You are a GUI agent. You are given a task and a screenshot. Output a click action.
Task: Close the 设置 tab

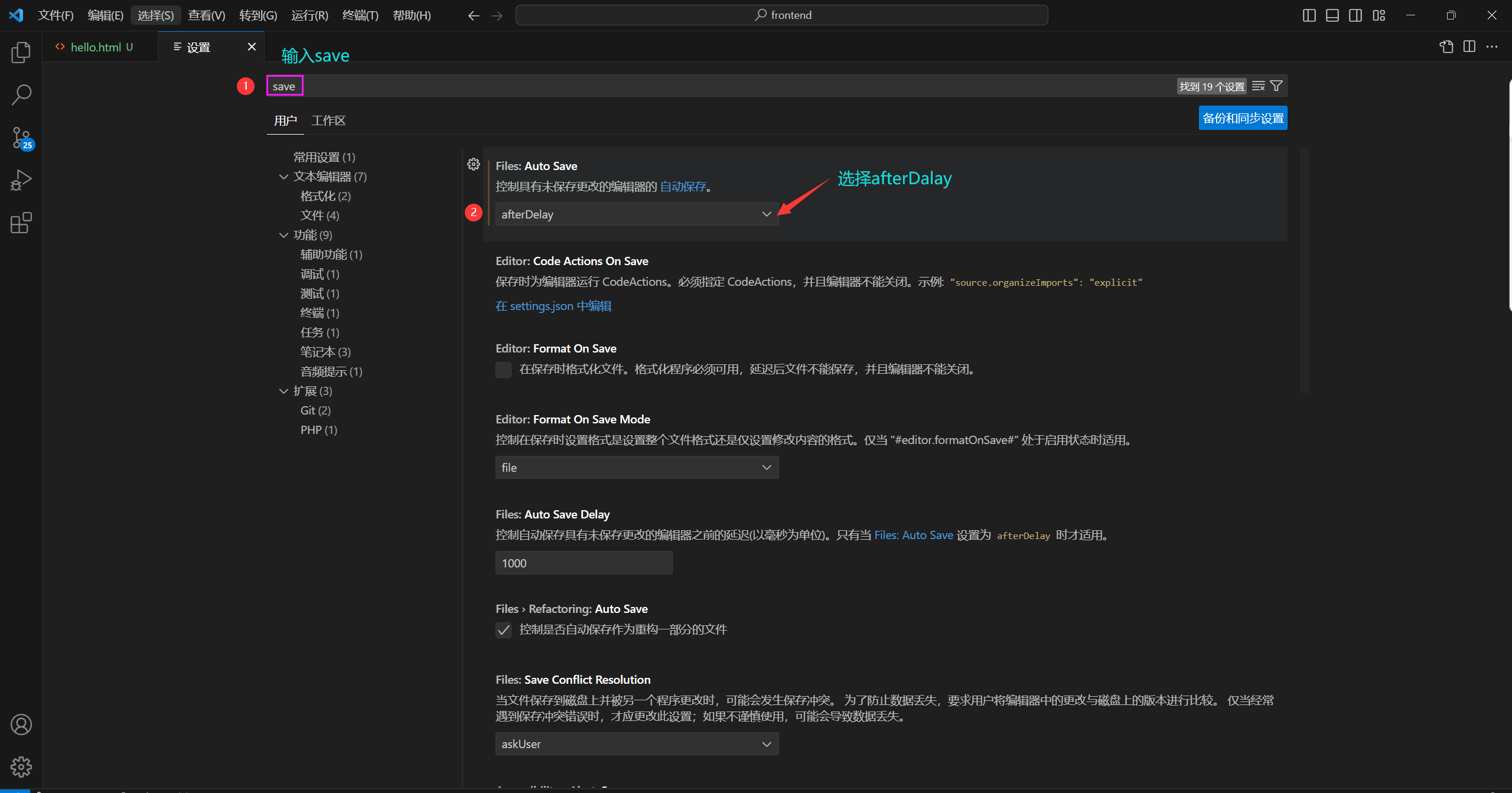coord(252,47)
